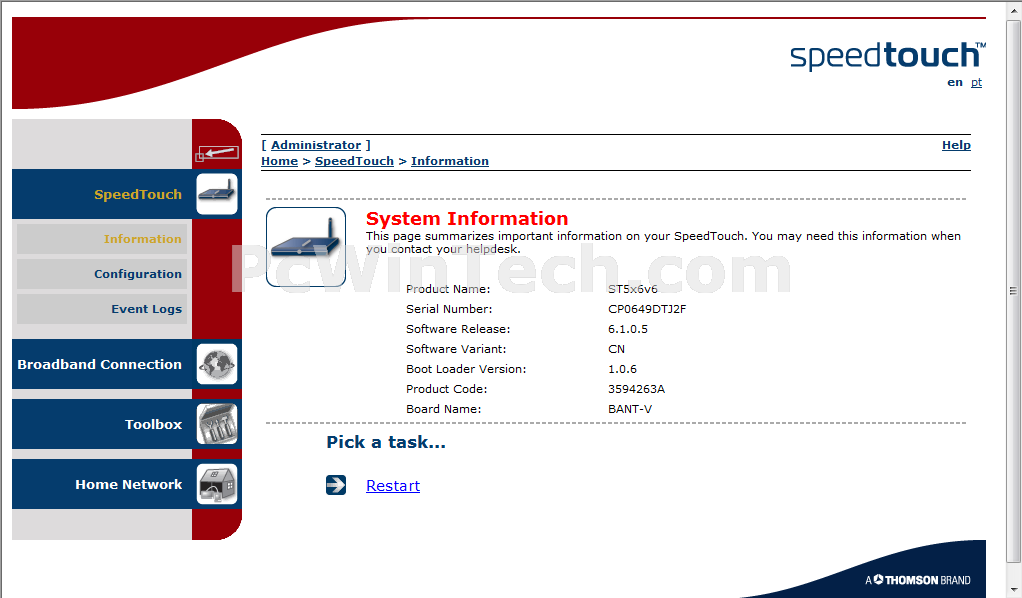Click the software variant value CN
1022x598 pixels.
pyautogui.click(x=617, y=350)
